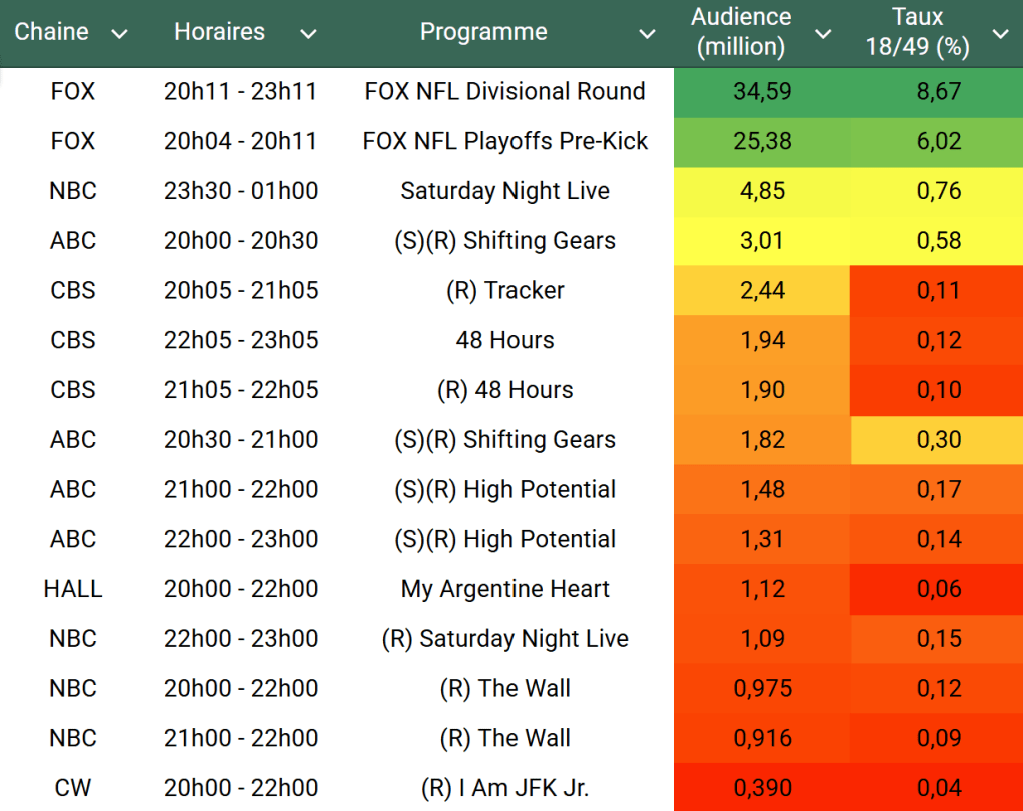
Task: Click the HALL channel cell
Action: (x=73, y=589)
